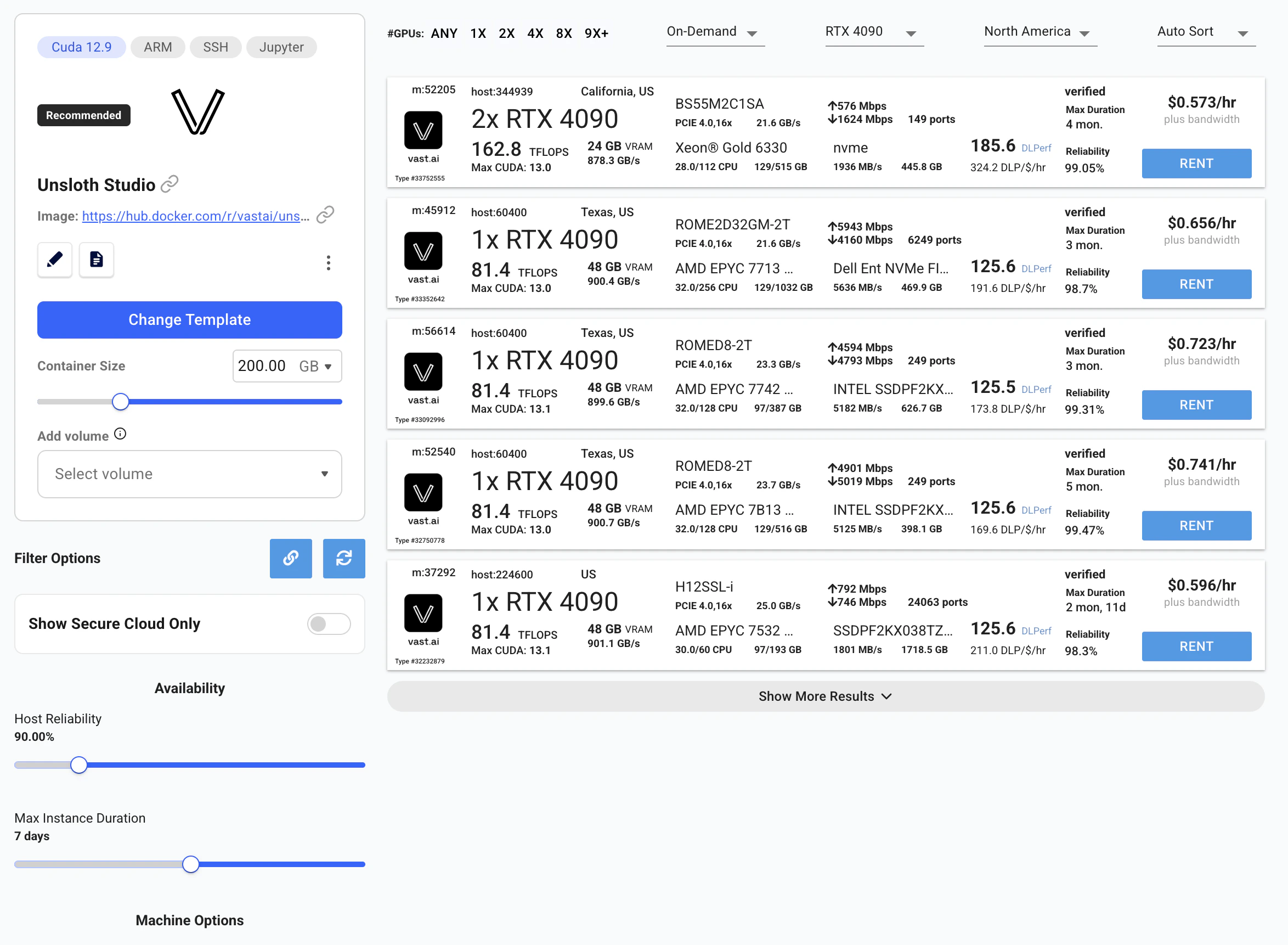The height and width of the screenshot is (945, 1288).
Task: Expand the Select volume dropdown
Action: point(190,474)
